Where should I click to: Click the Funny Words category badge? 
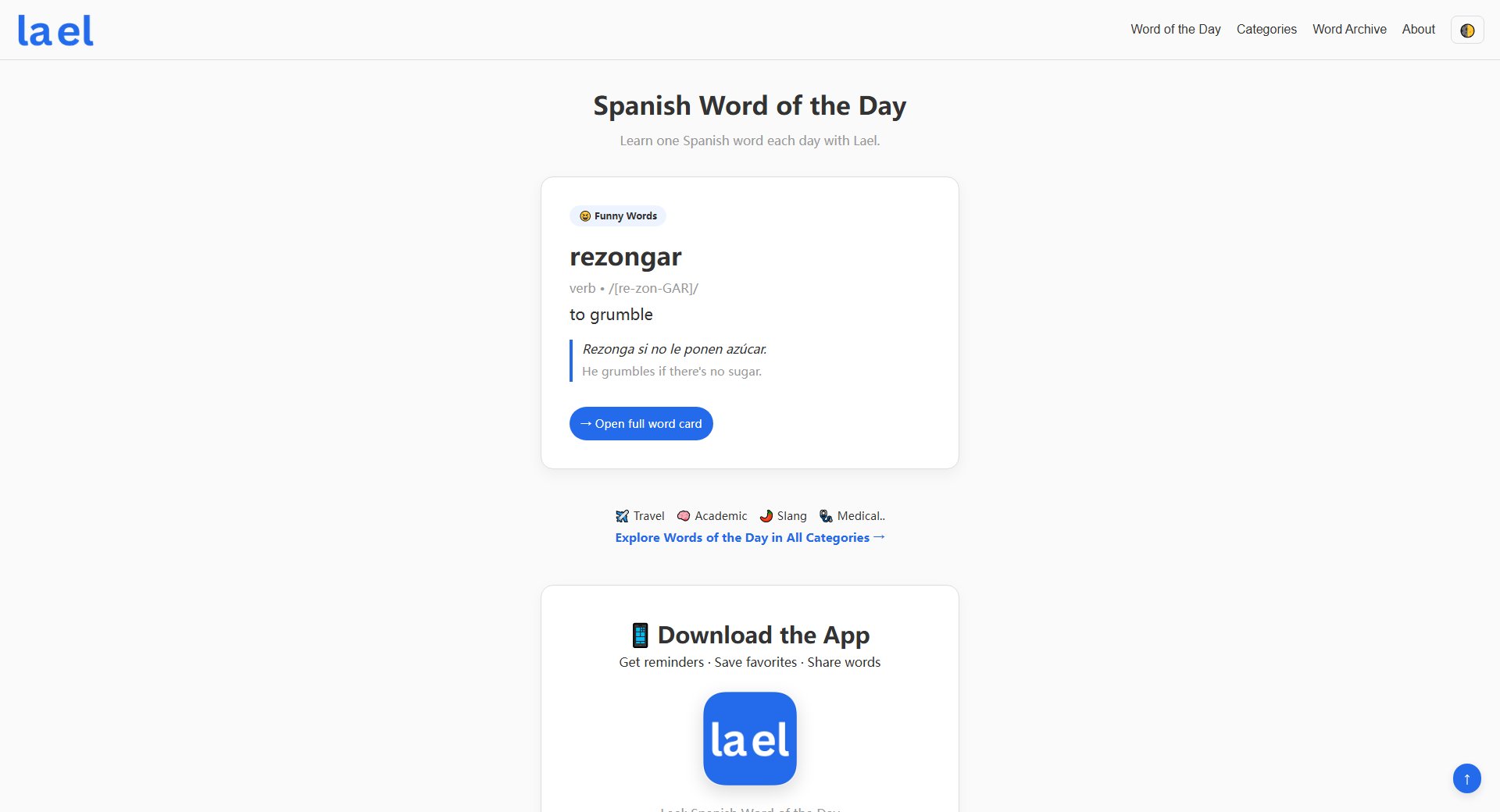tap(617, 216)
